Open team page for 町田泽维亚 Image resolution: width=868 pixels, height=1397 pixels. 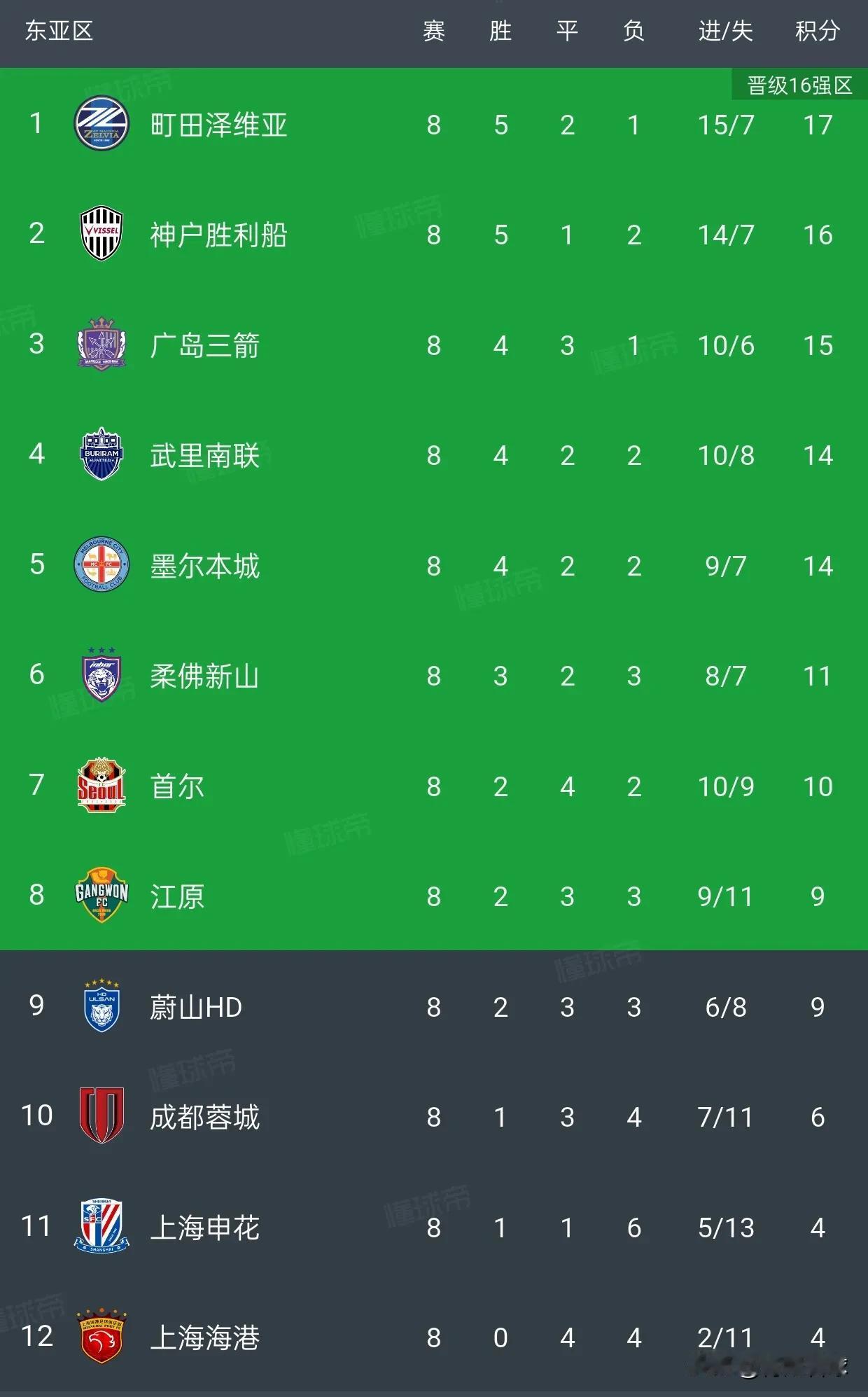click(x=218, y=125)
